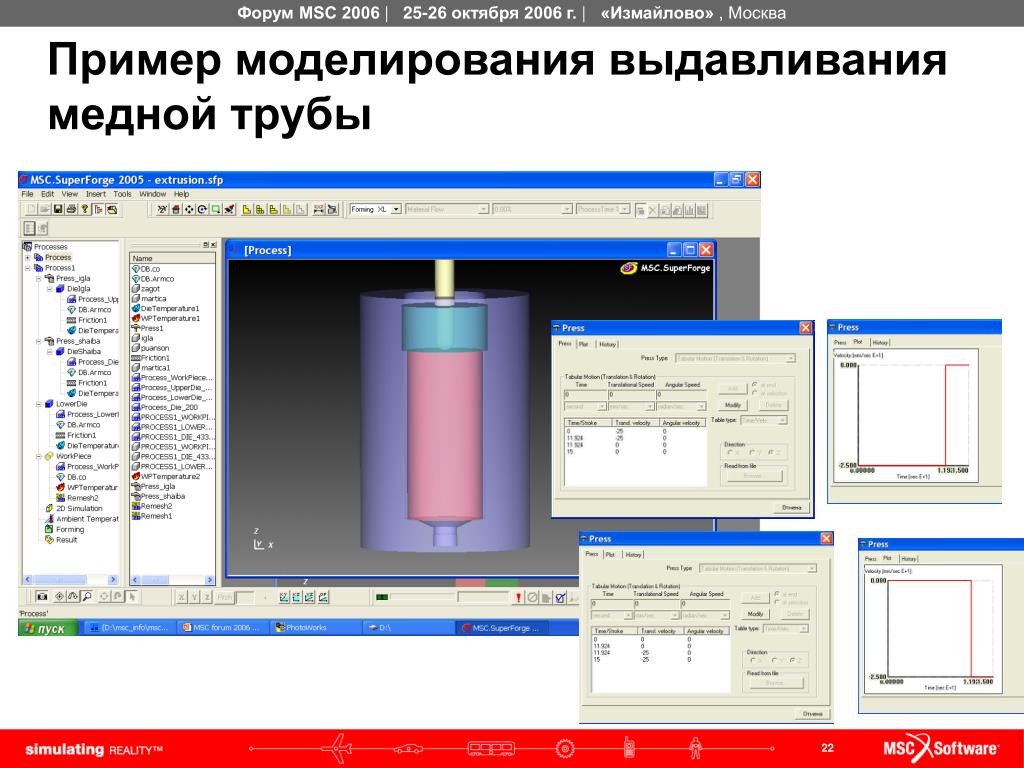Screen dimensions: 1024x768
Task: Click horizontal scrollbar under Processes tree
Action: click(x=70, y=579)
